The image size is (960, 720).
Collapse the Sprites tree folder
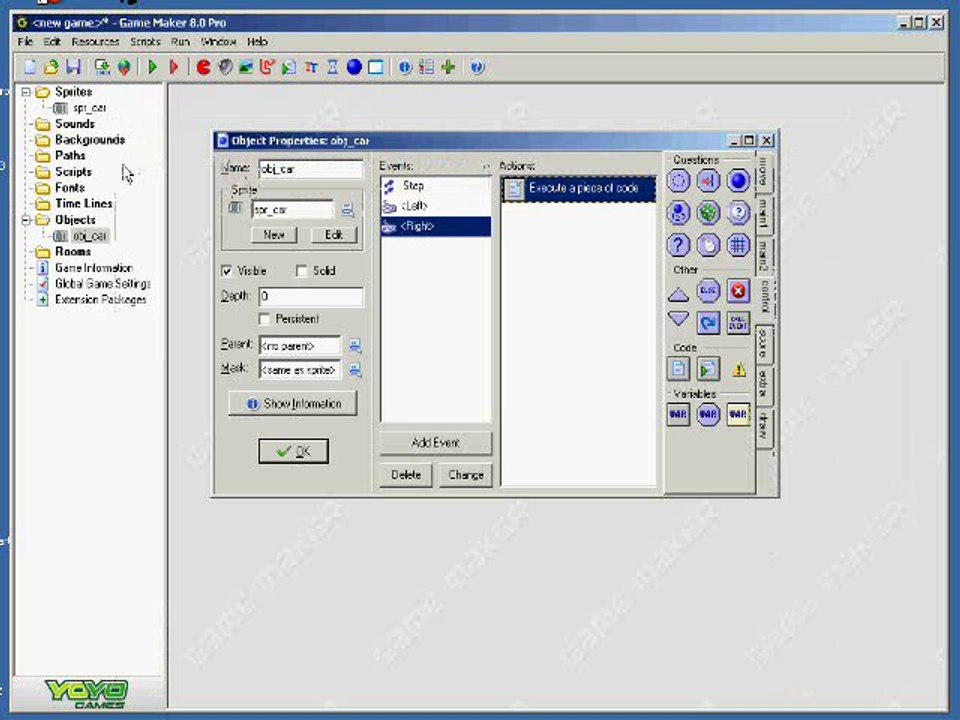click(26, 92)
